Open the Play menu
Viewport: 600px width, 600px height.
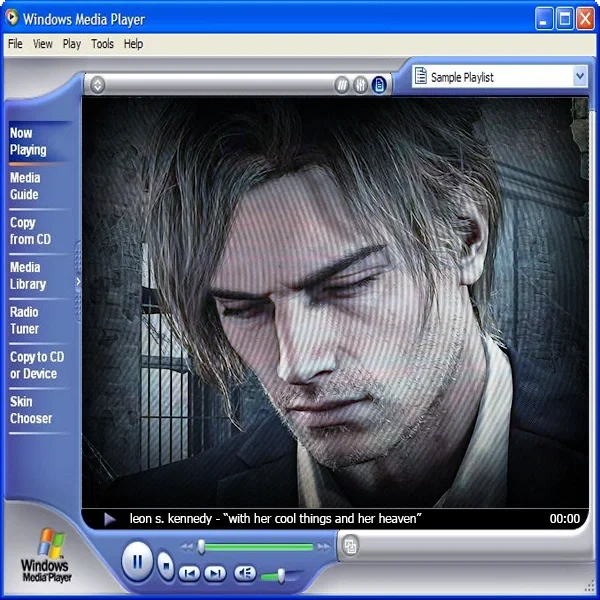(x=72, y=44)
